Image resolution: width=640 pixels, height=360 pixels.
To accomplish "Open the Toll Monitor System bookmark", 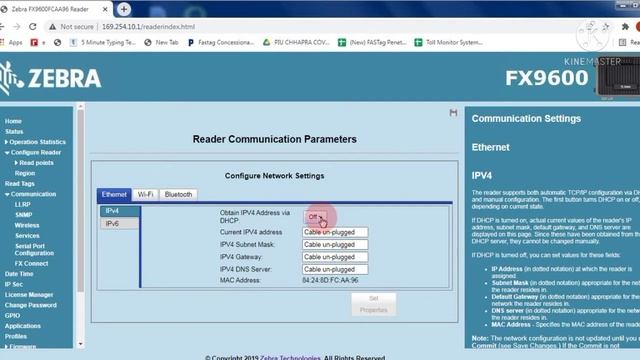I will [x=449, y=42].
